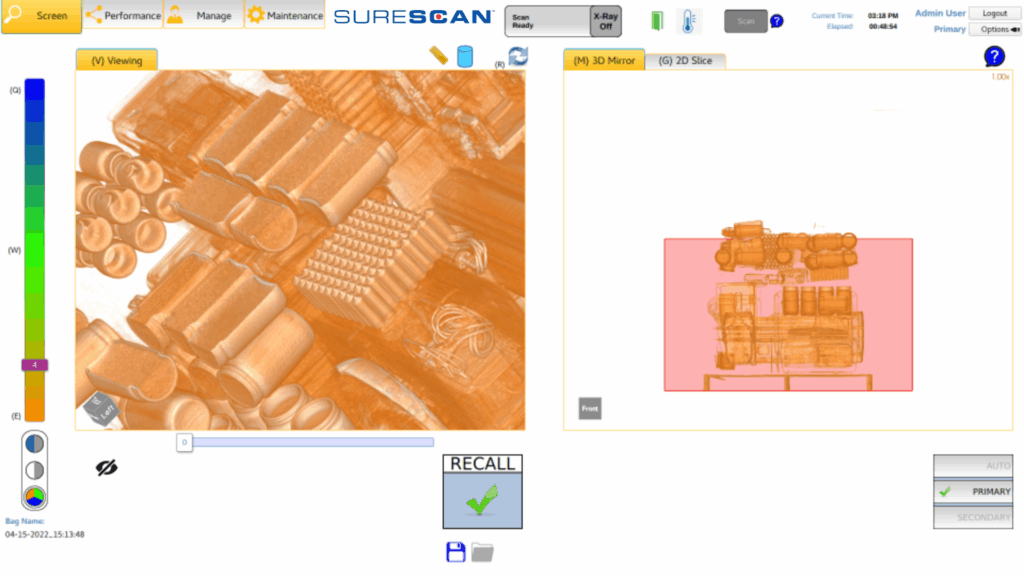
Task: Save the scan with floppy disk icon
Action: coord(456,551)
